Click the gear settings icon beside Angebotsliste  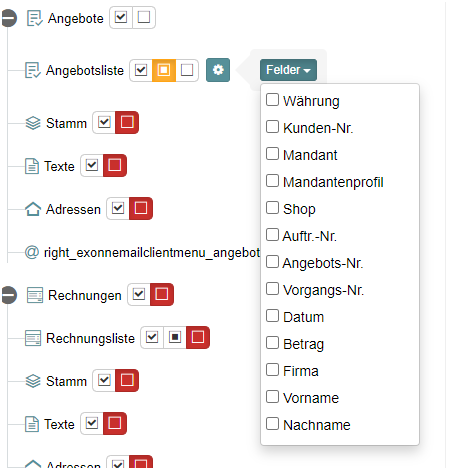(218, 70)
